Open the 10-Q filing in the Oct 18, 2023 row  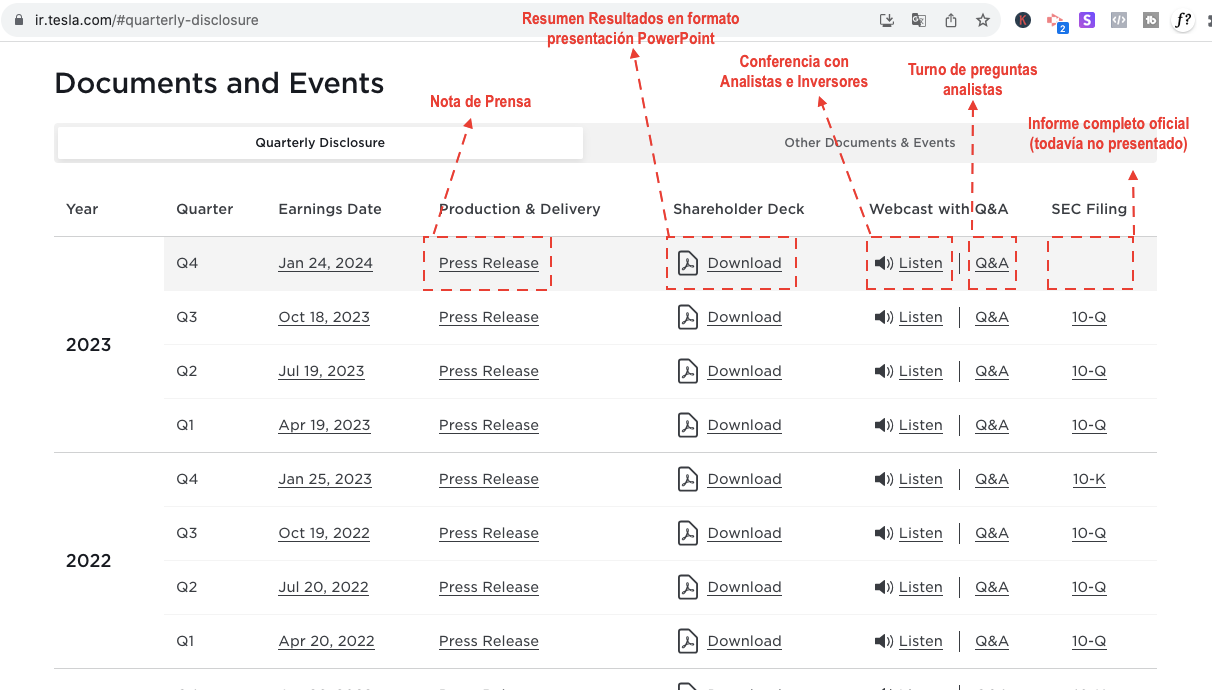pyautogui.click(x=1089, y=317)
